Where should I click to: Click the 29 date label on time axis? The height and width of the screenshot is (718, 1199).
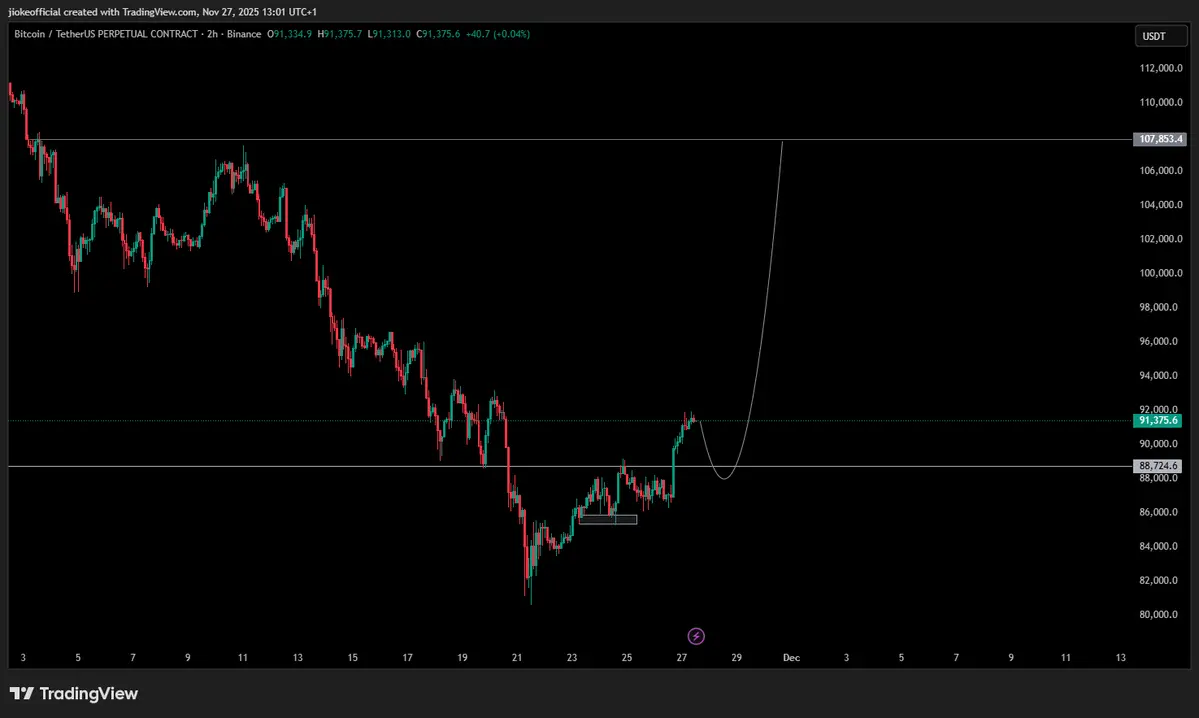[x=736, y=658]
